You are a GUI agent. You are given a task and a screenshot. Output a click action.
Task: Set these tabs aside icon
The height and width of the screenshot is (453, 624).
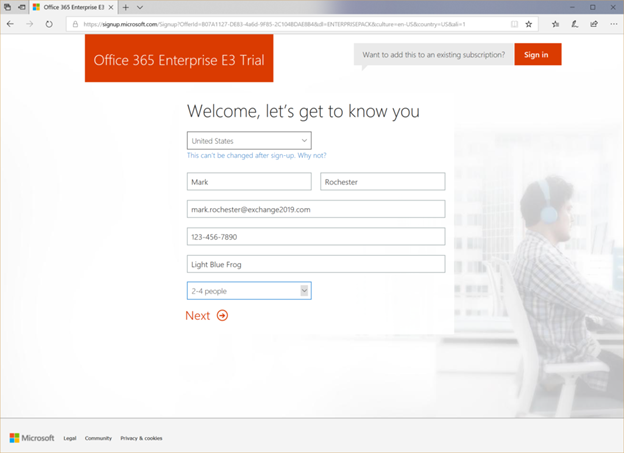(22, 7)
